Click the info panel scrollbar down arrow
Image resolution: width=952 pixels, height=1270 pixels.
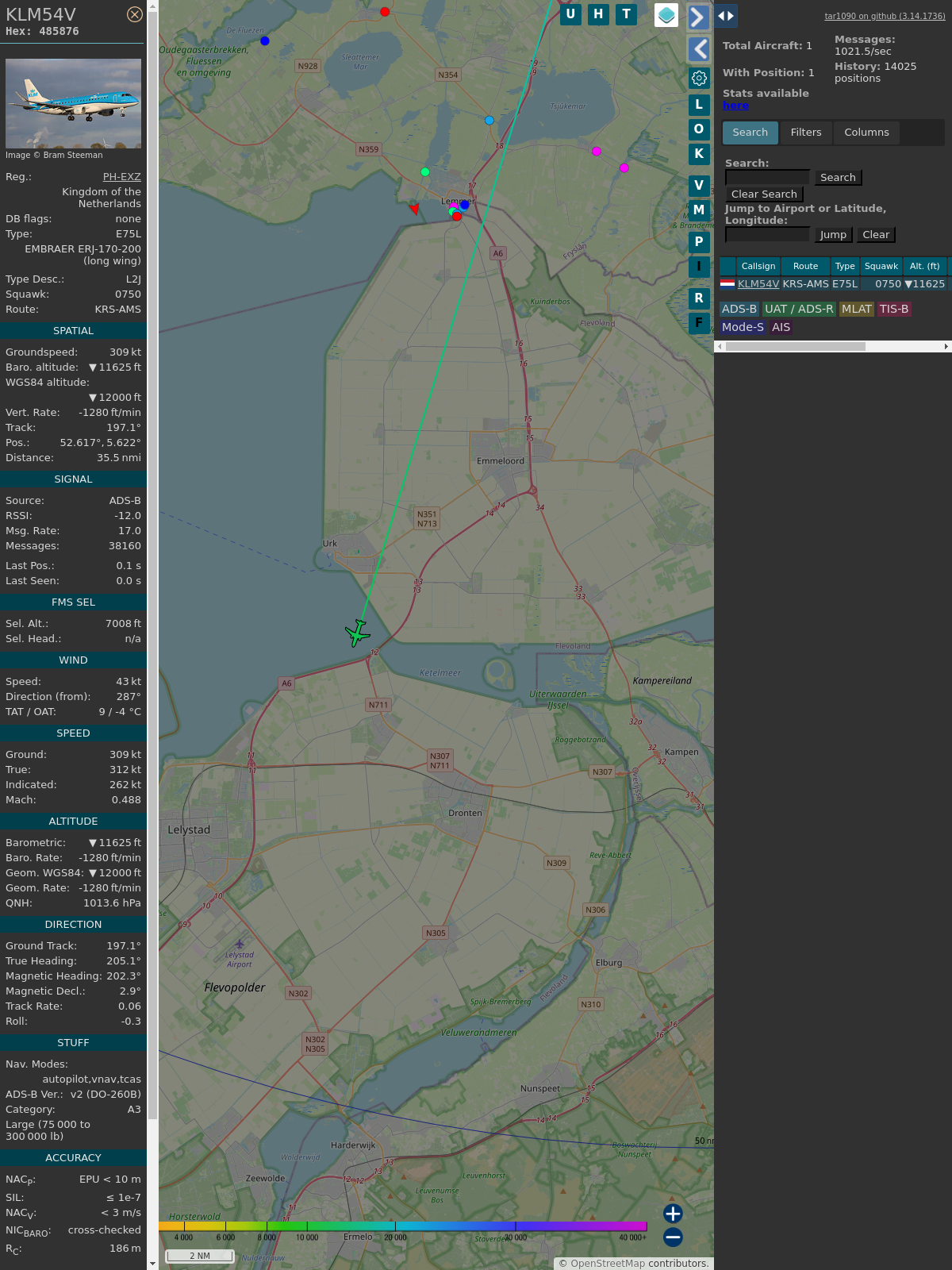152,1264
